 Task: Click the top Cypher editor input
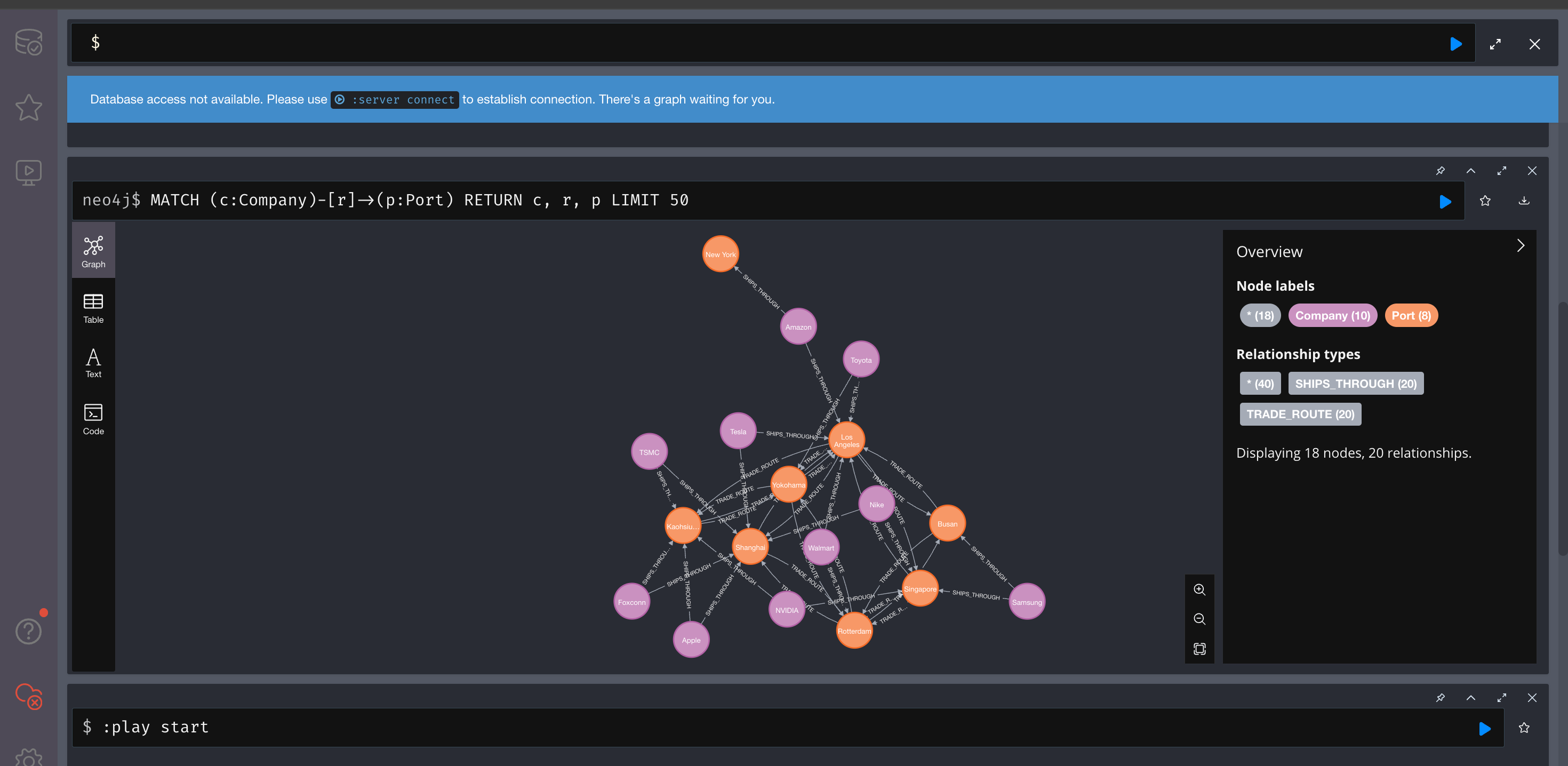(773, 43)
